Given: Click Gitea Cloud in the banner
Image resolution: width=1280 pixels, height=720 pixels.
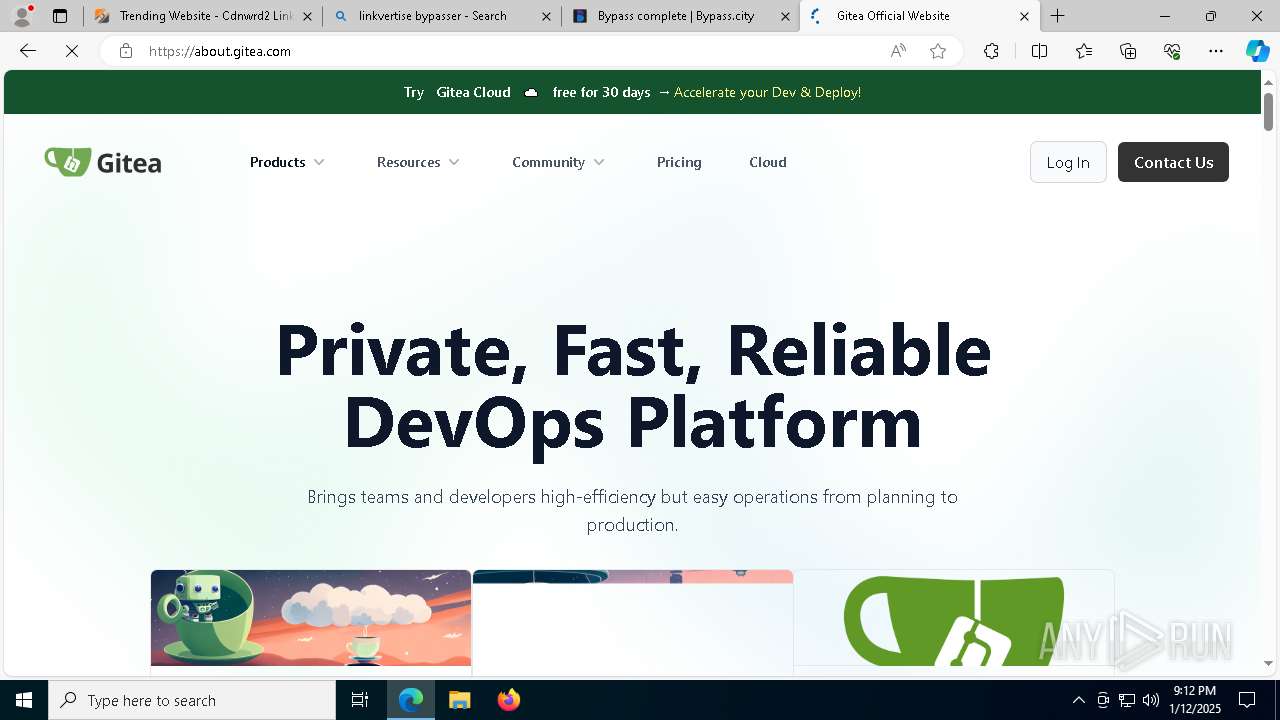Looking at the screenshot, I should pos(473,92).
